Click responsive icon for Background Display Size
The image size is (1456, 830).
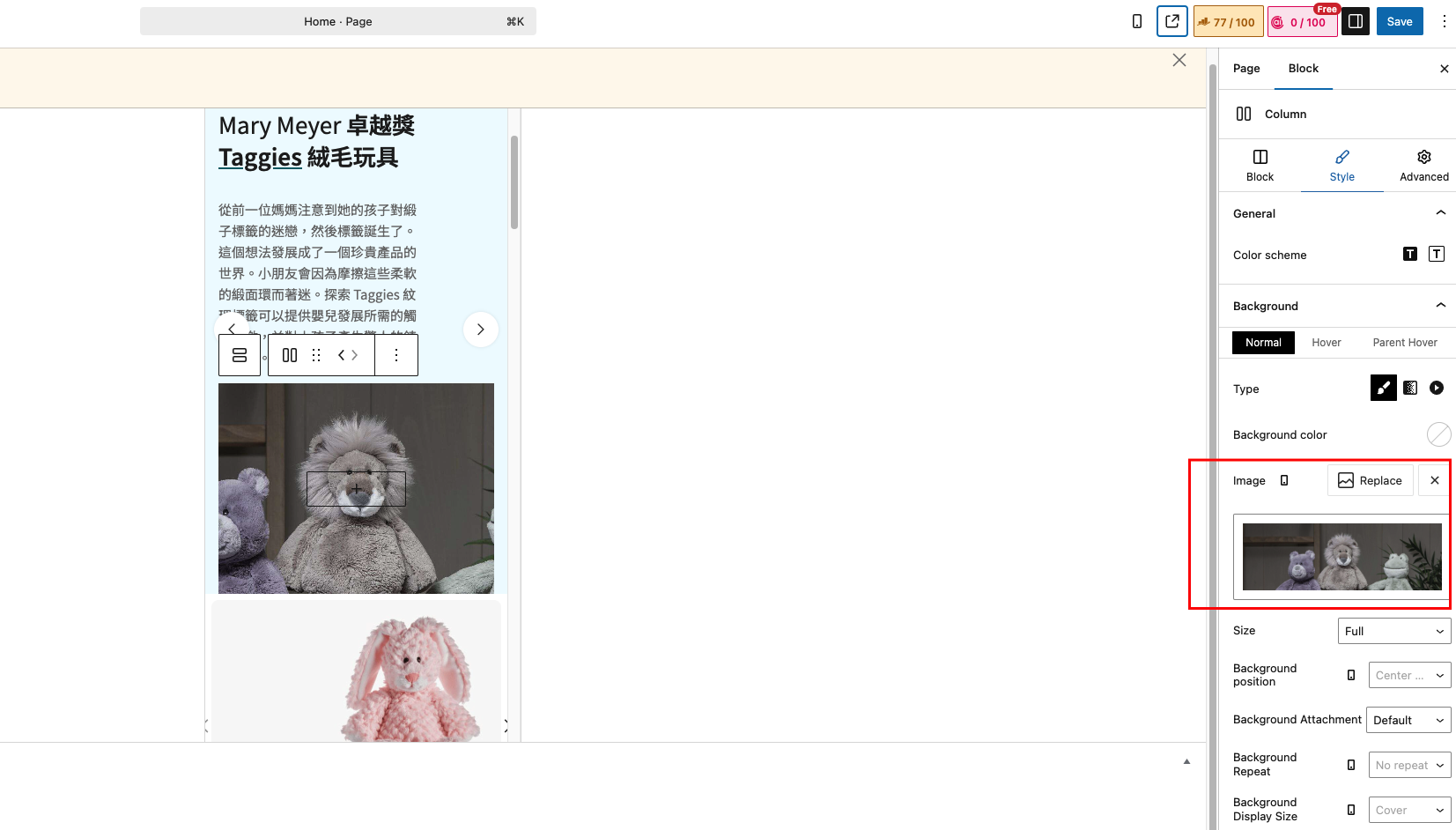(1351, 810)
